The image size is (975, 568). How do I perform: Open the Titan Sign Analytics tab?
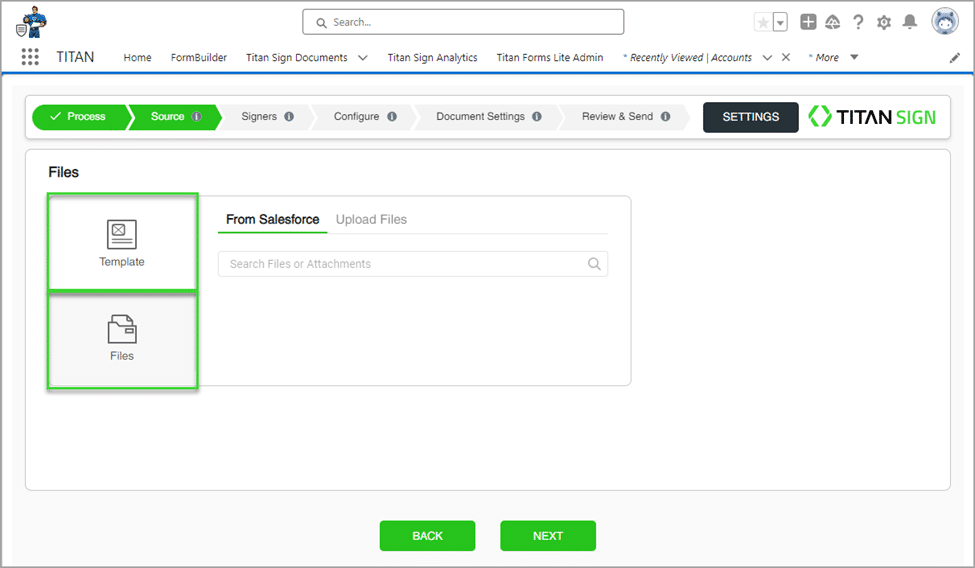point(432,58)
